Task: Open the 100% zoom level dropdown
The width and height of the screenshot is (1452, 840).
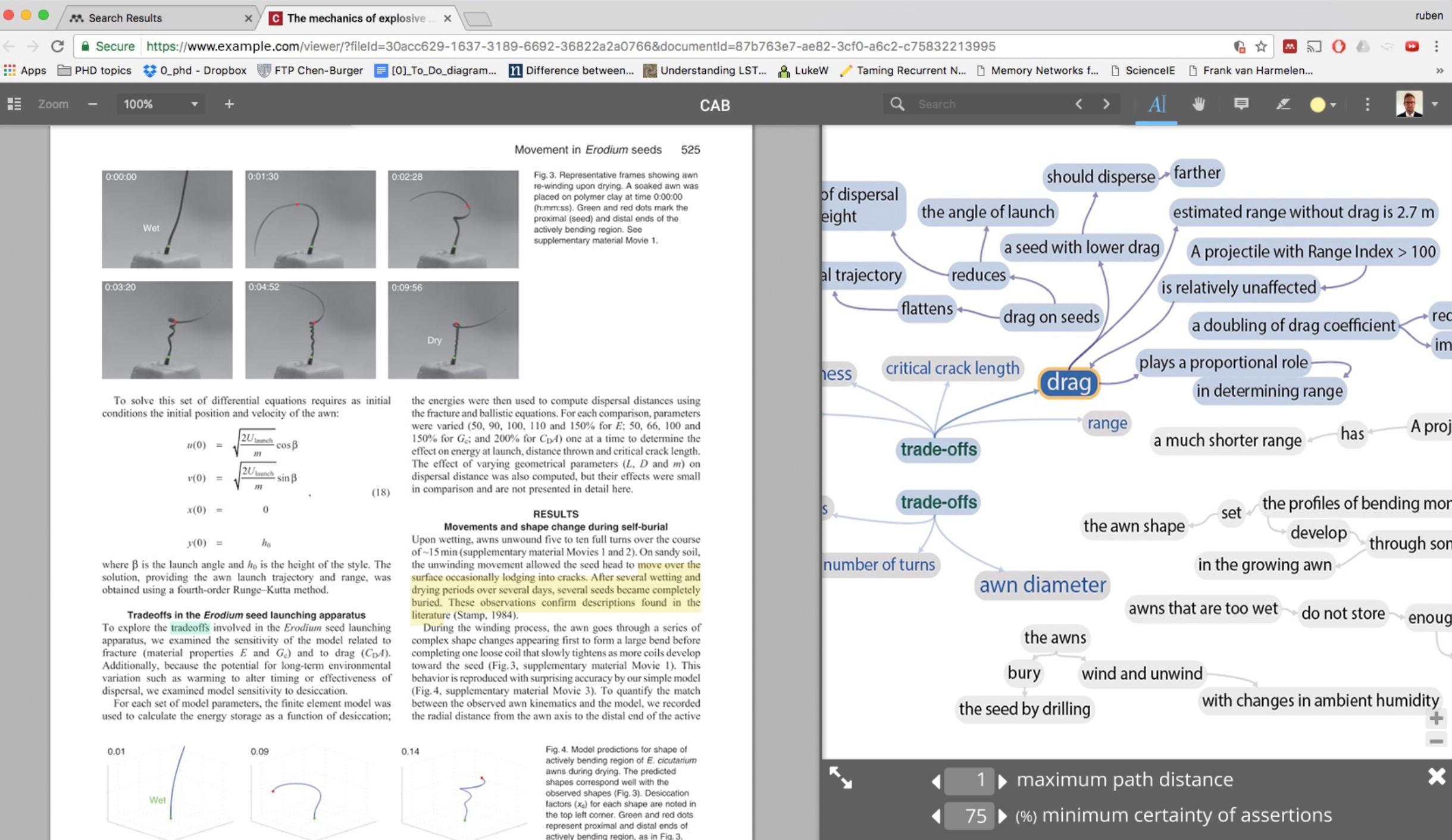Action: pos(160,104)
